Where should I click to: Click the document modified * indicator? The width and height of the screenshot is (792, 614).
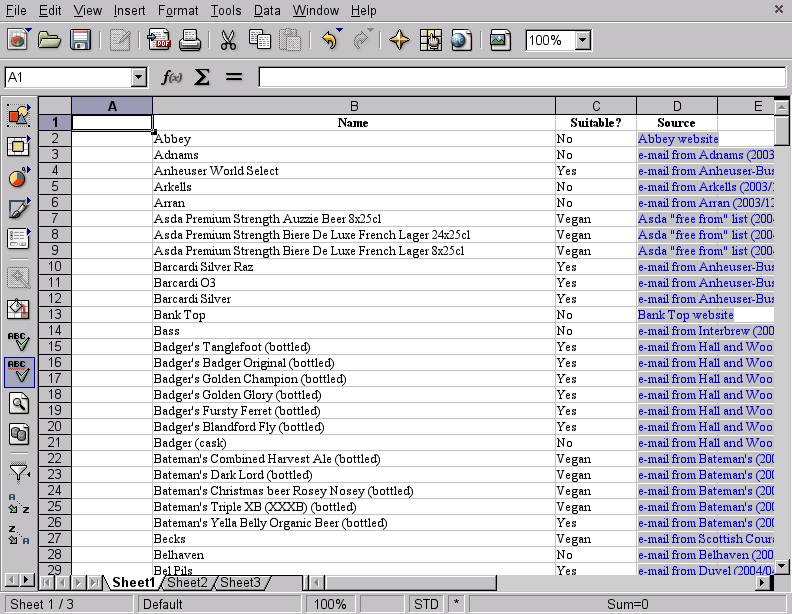tap(456, 604)
